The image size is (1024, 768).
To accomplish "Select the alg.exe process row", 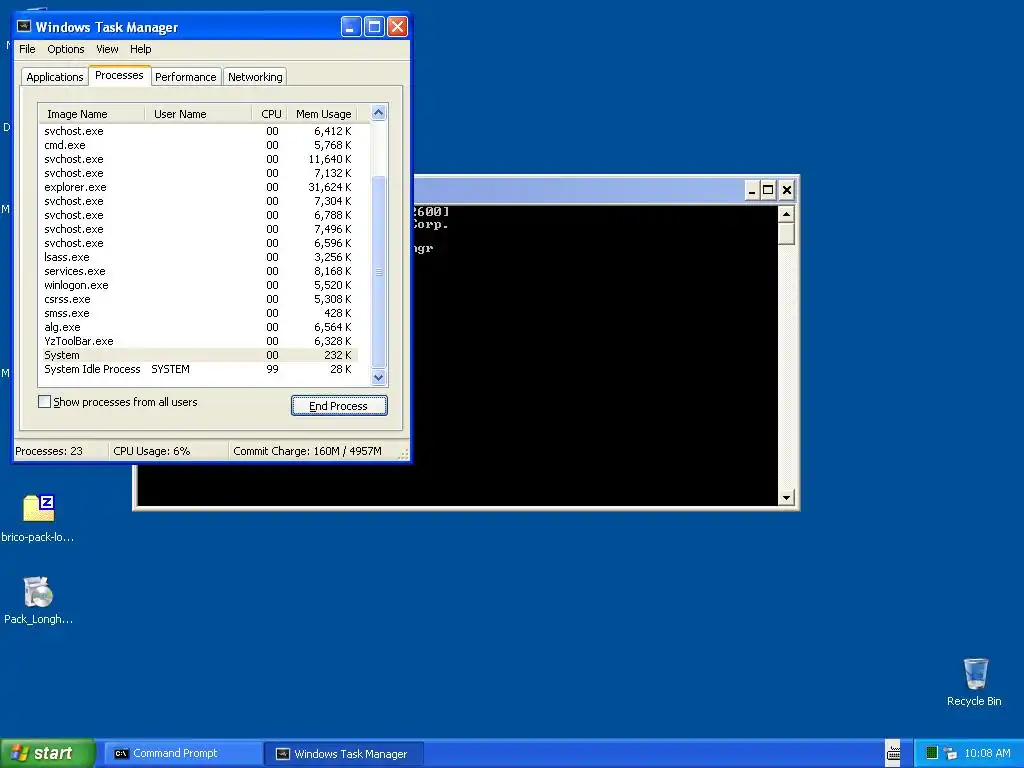I will 199,327.
